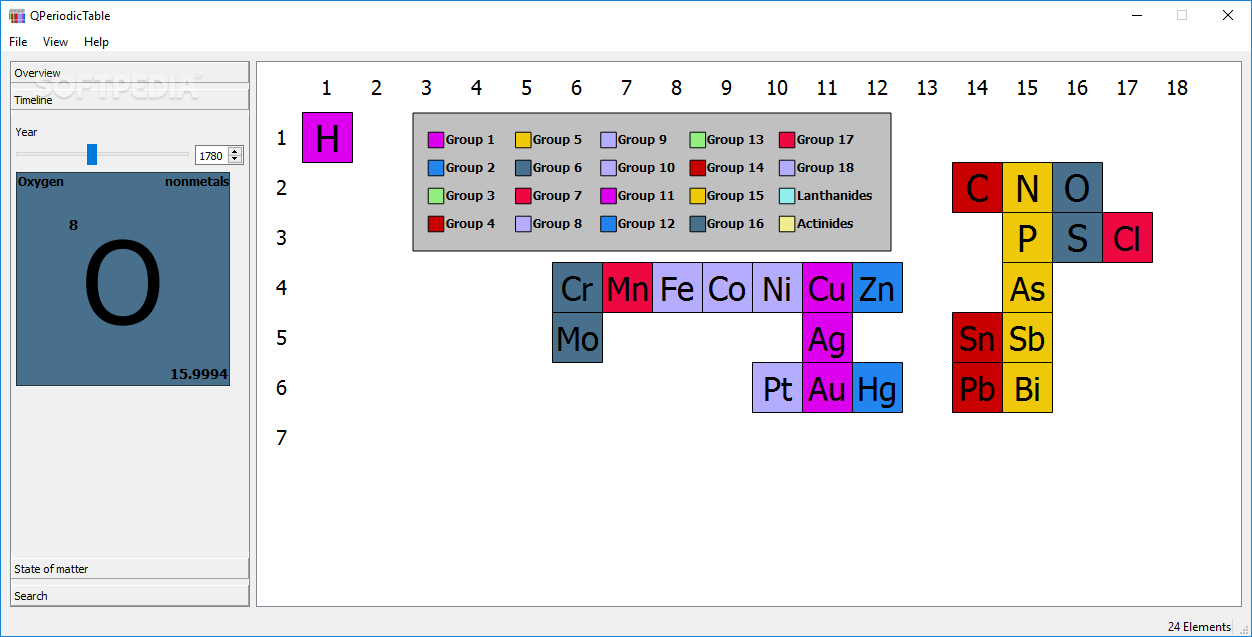1252x637 pixels.
Task: Click the QPeriodicTable app icon in title bar
Action: (16, 15)
